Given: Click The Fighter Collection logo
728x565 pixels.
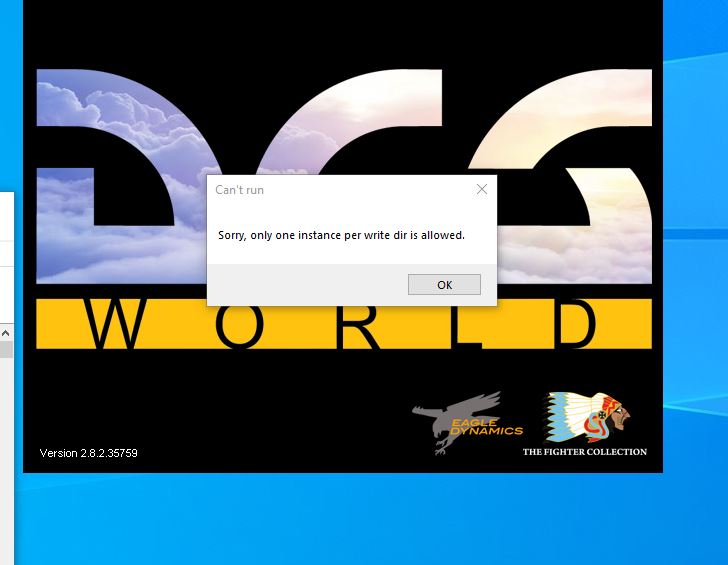Looking at the screenshot, I should [x=585, y=424].
